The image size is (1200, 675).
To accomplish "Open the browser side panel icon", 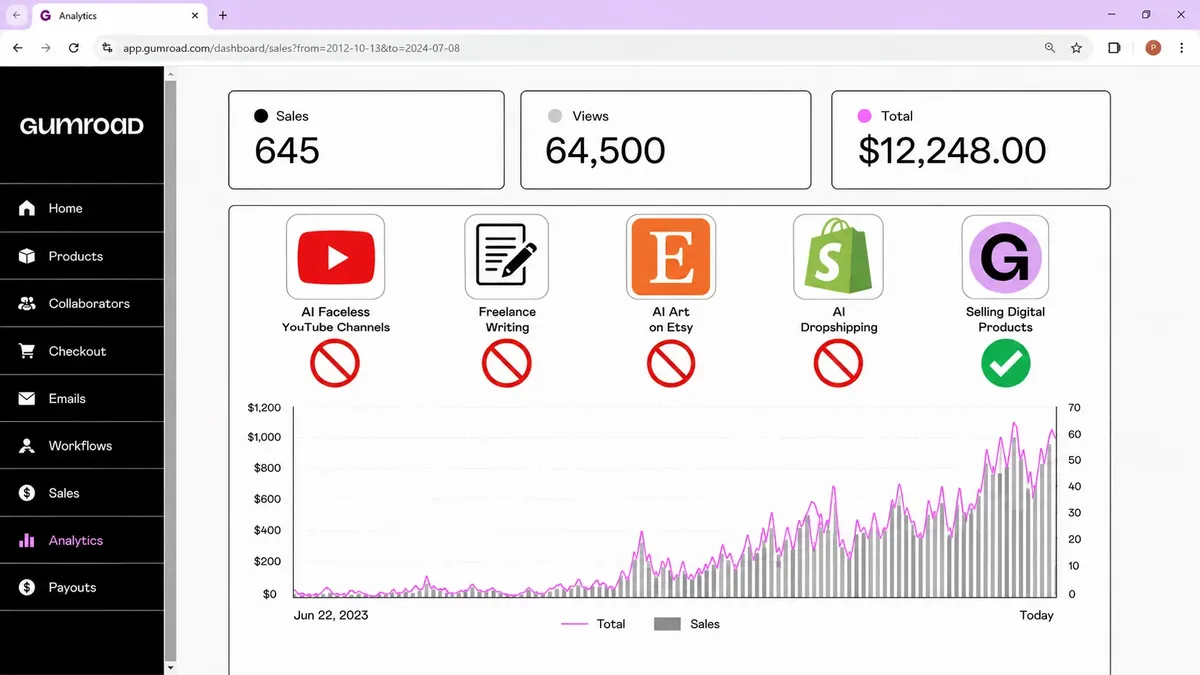I will (1114, 48).
